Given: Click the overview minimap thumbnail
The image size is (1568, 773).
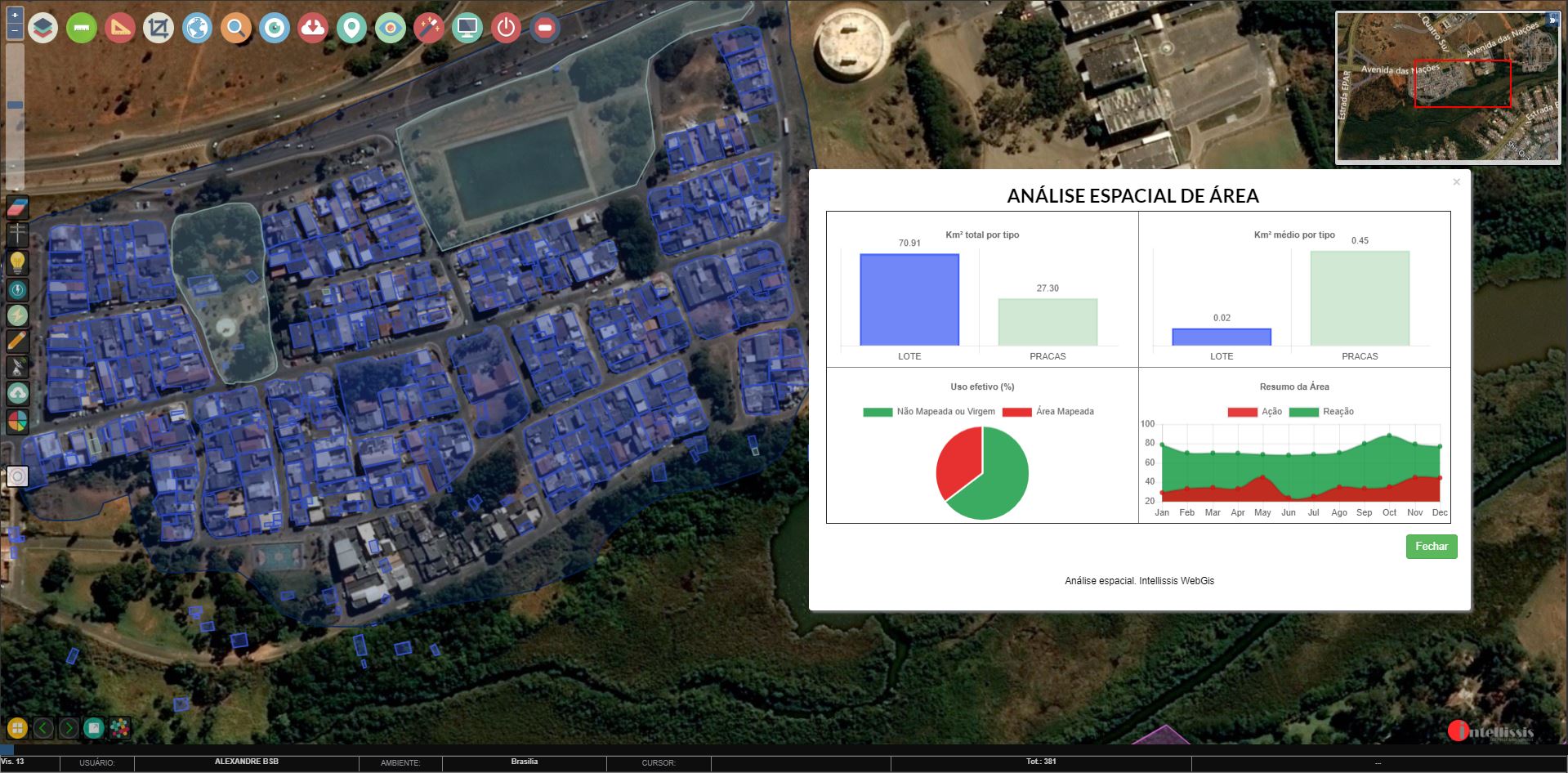Looking at the screenshot, I should click(x=1447, y=87).
